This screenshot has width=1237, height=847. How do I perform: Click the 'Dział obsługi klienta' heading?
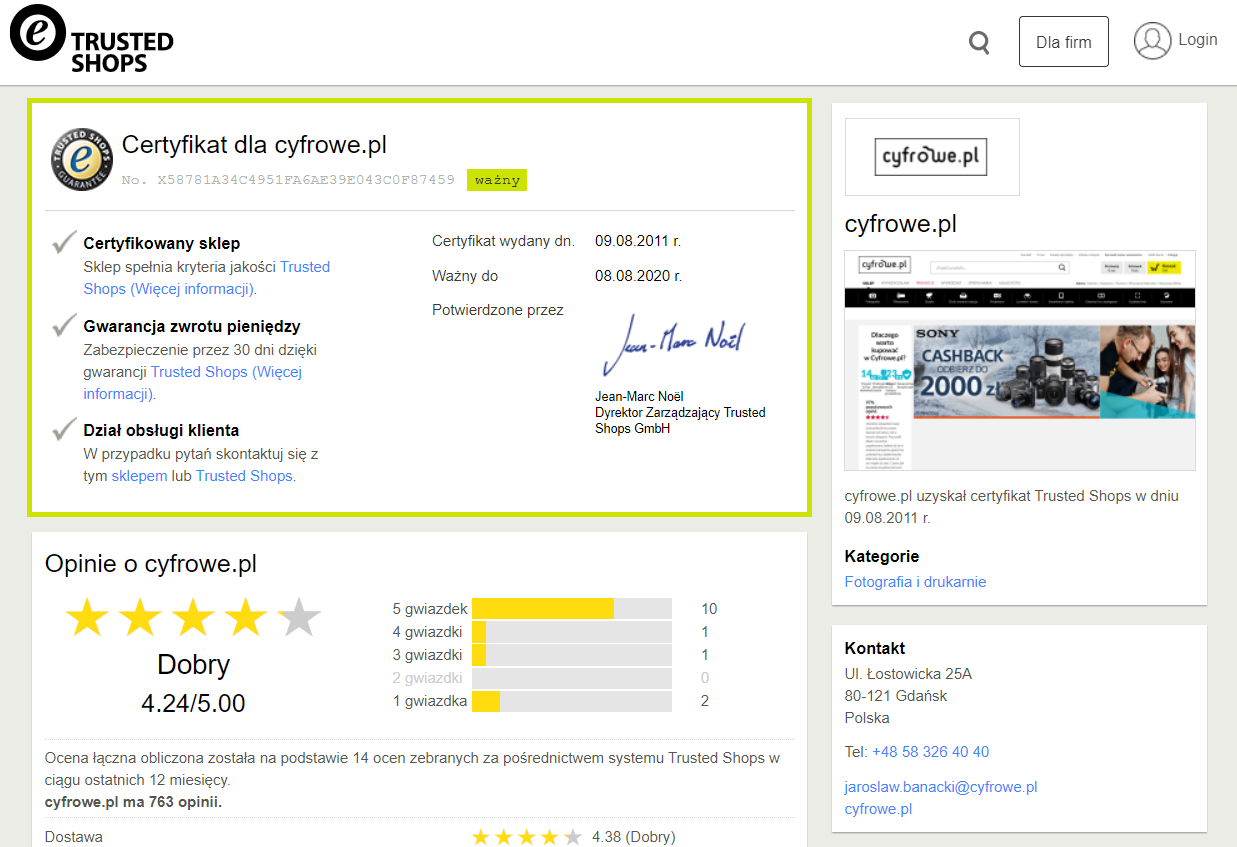161,431
